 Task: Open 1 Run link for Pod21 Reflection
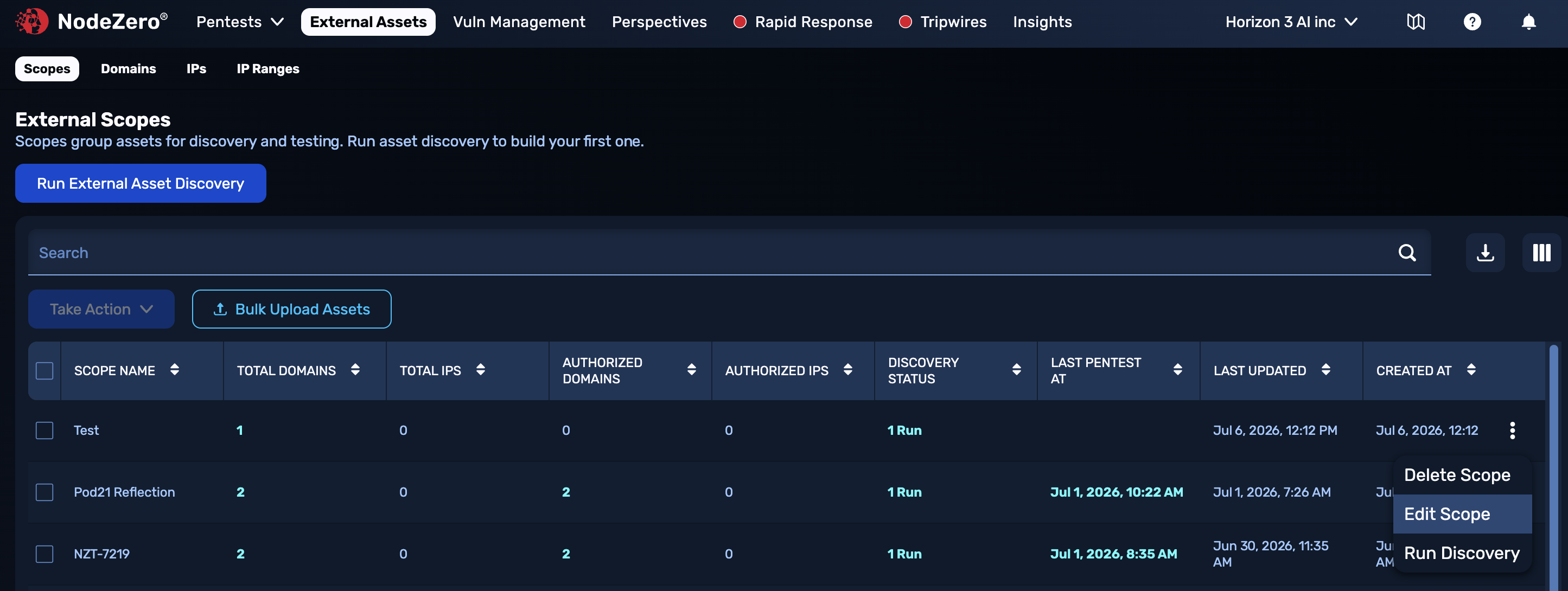tap(904, 492)
